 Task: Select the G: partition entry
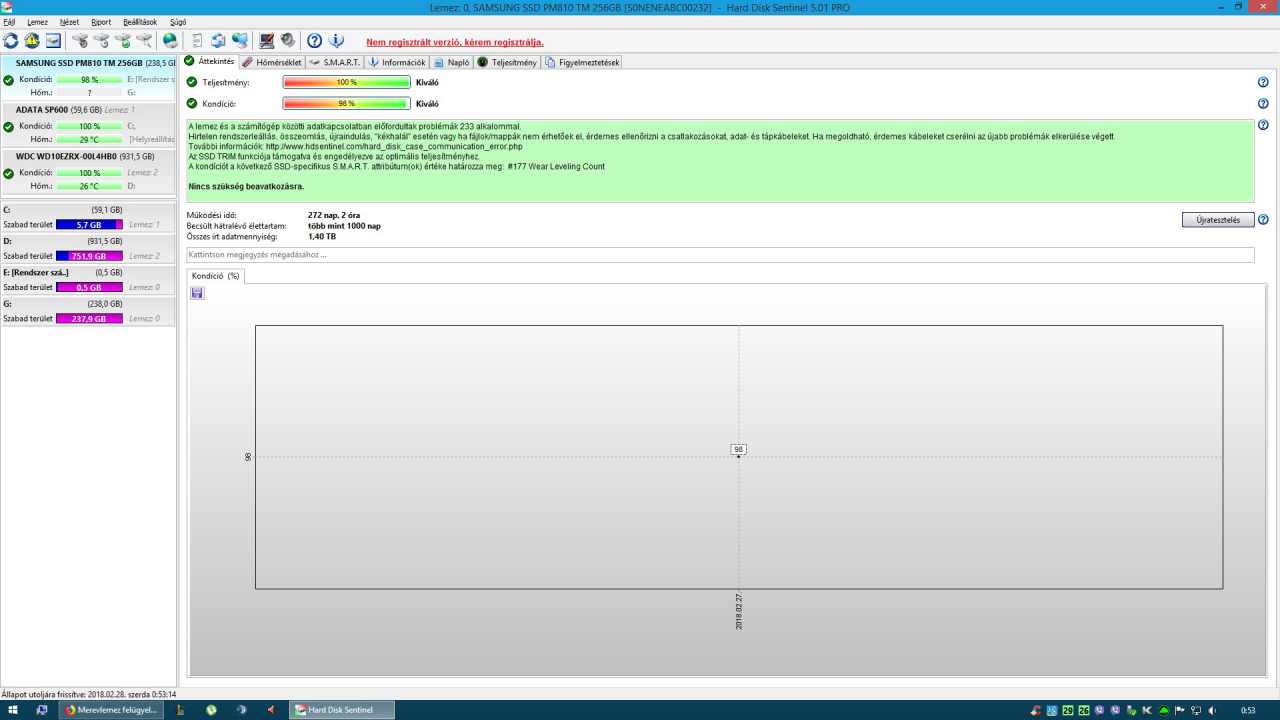coord(88,310)
